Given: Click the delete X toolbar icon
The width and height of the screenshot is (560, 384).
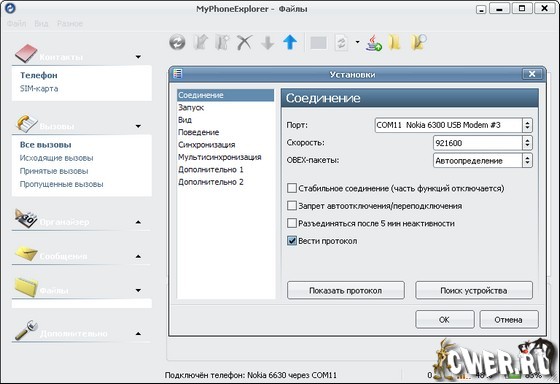Looking at the screenshot, I should tap(245, 43).
